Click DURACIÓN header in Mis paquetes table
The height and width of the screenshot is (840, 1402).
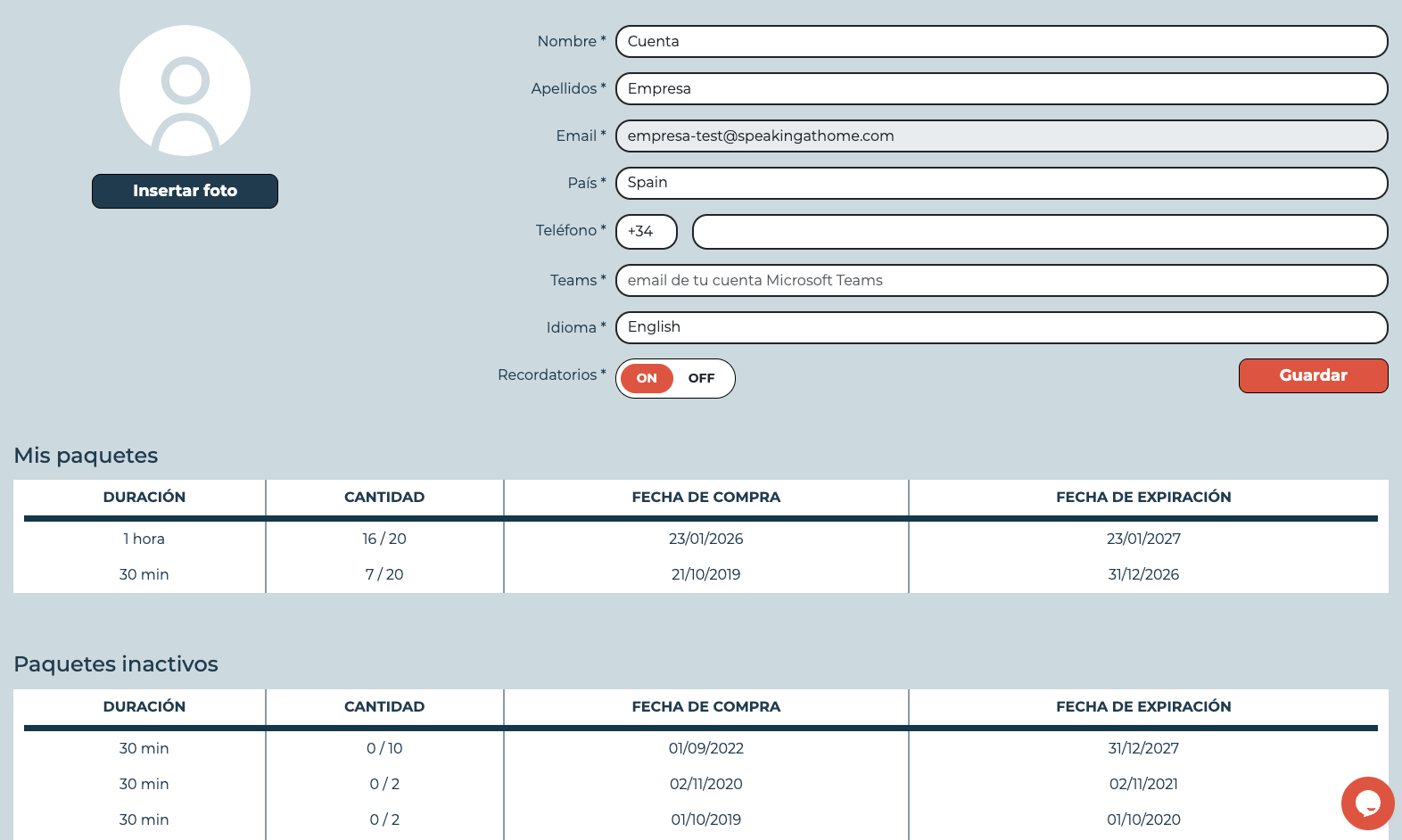144,498
